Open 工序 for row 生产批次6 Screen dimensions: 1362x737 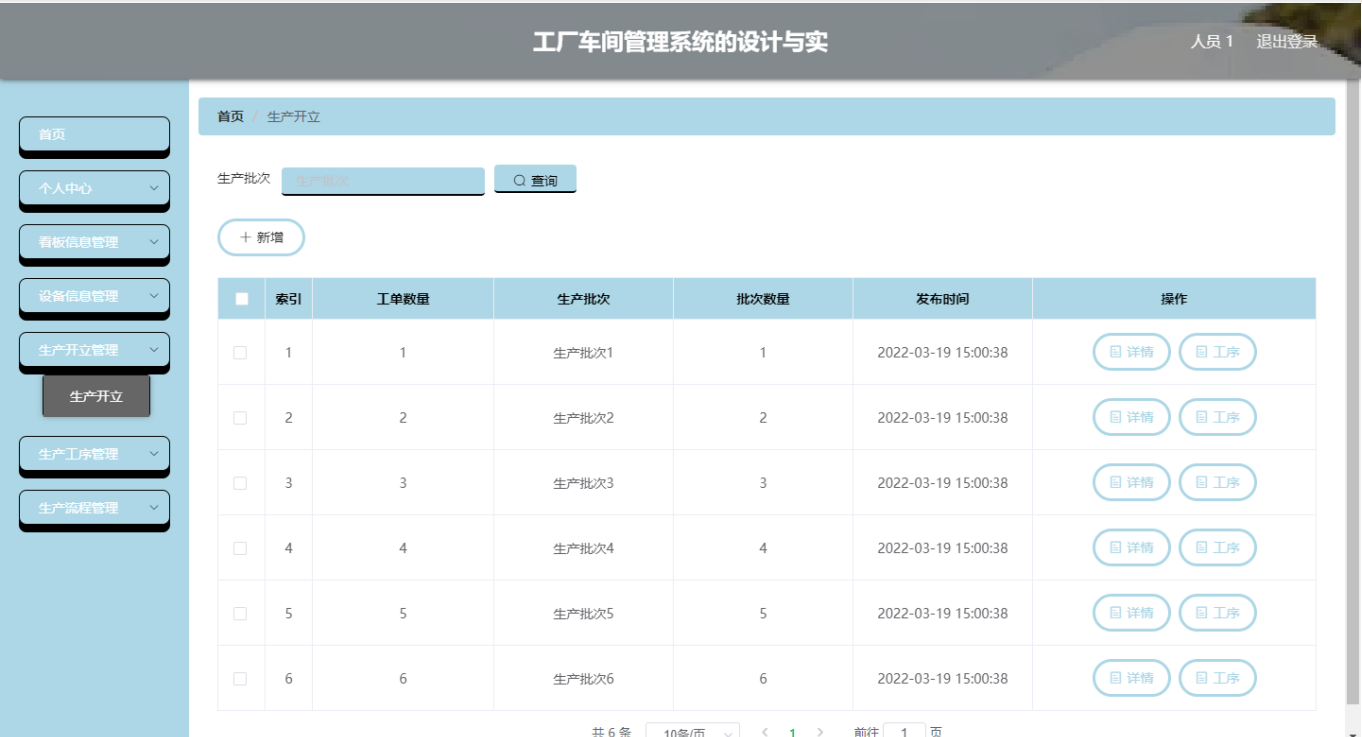(1217, 678)
